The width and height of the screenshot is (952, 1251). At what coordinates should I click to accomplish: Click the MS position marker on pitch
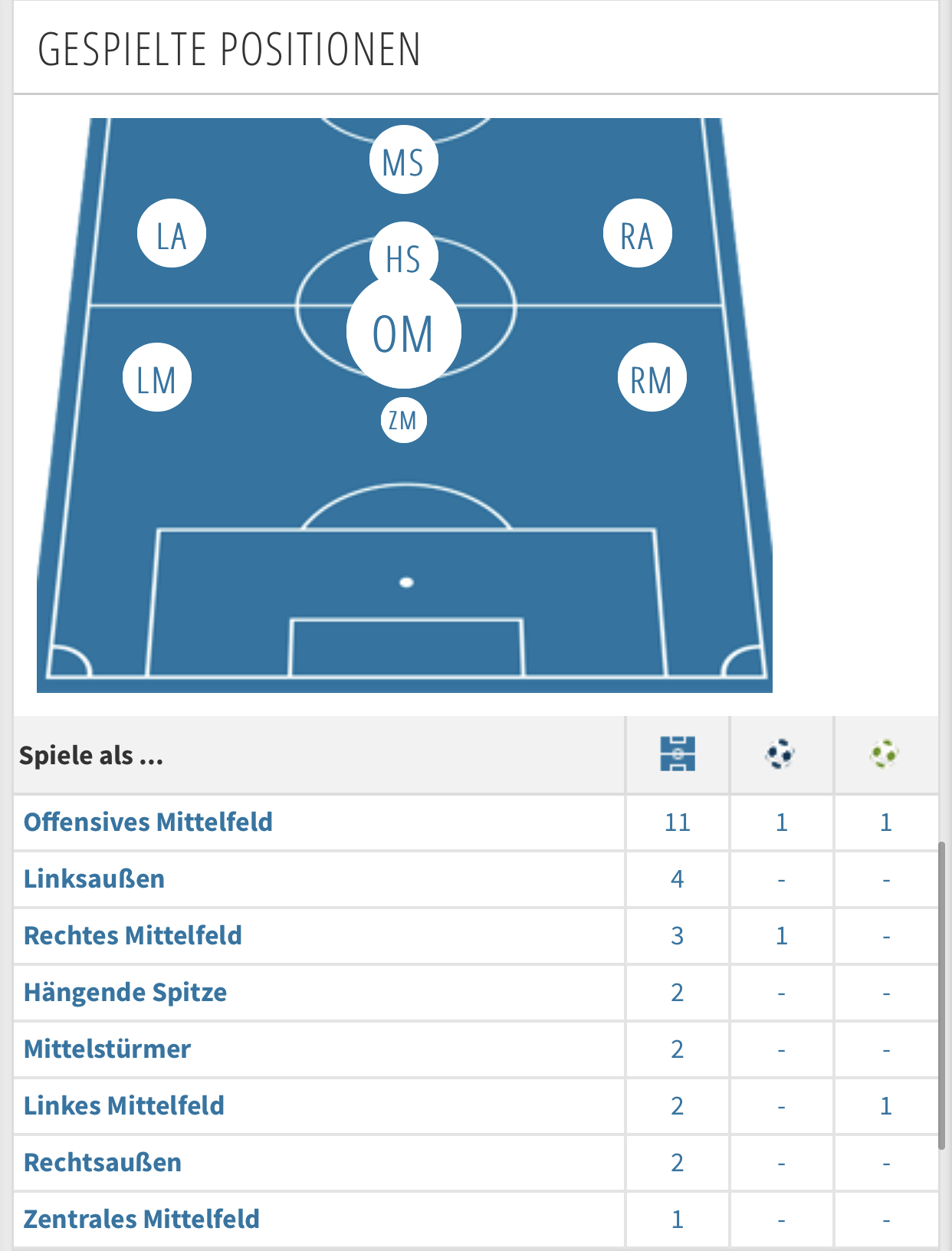coord(404,160)
